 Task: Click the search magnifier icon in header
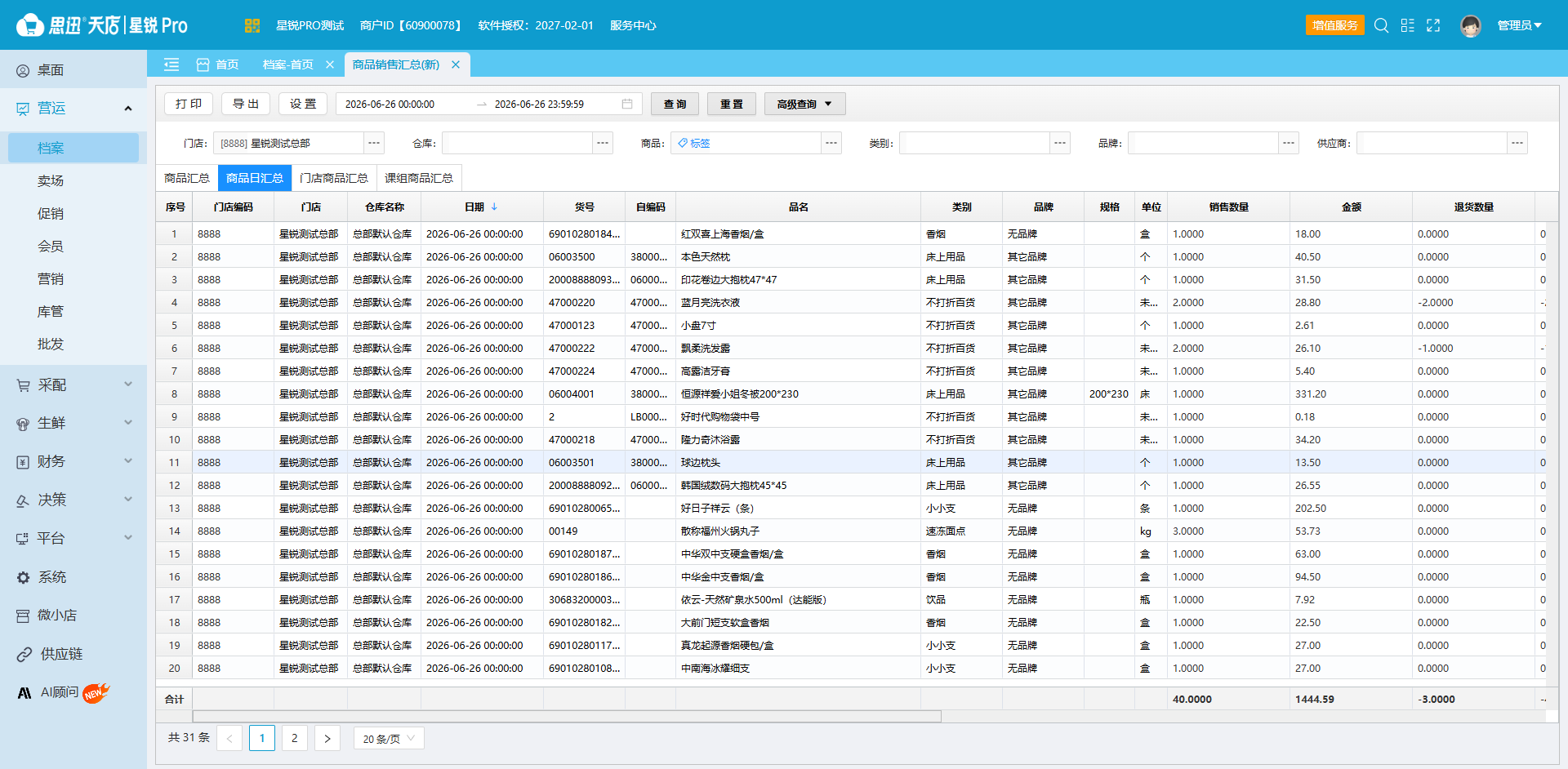1381,25
